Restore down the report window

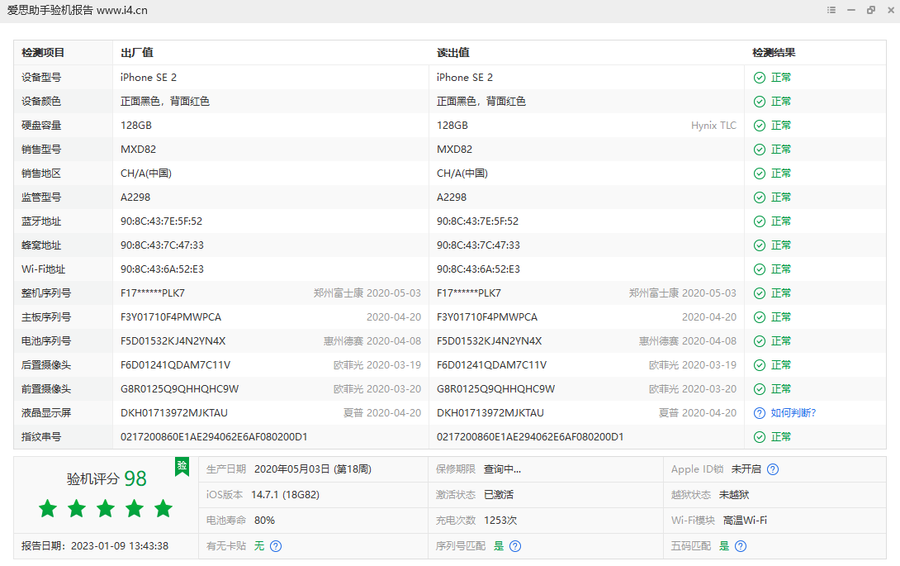click(x=871, y=10)
